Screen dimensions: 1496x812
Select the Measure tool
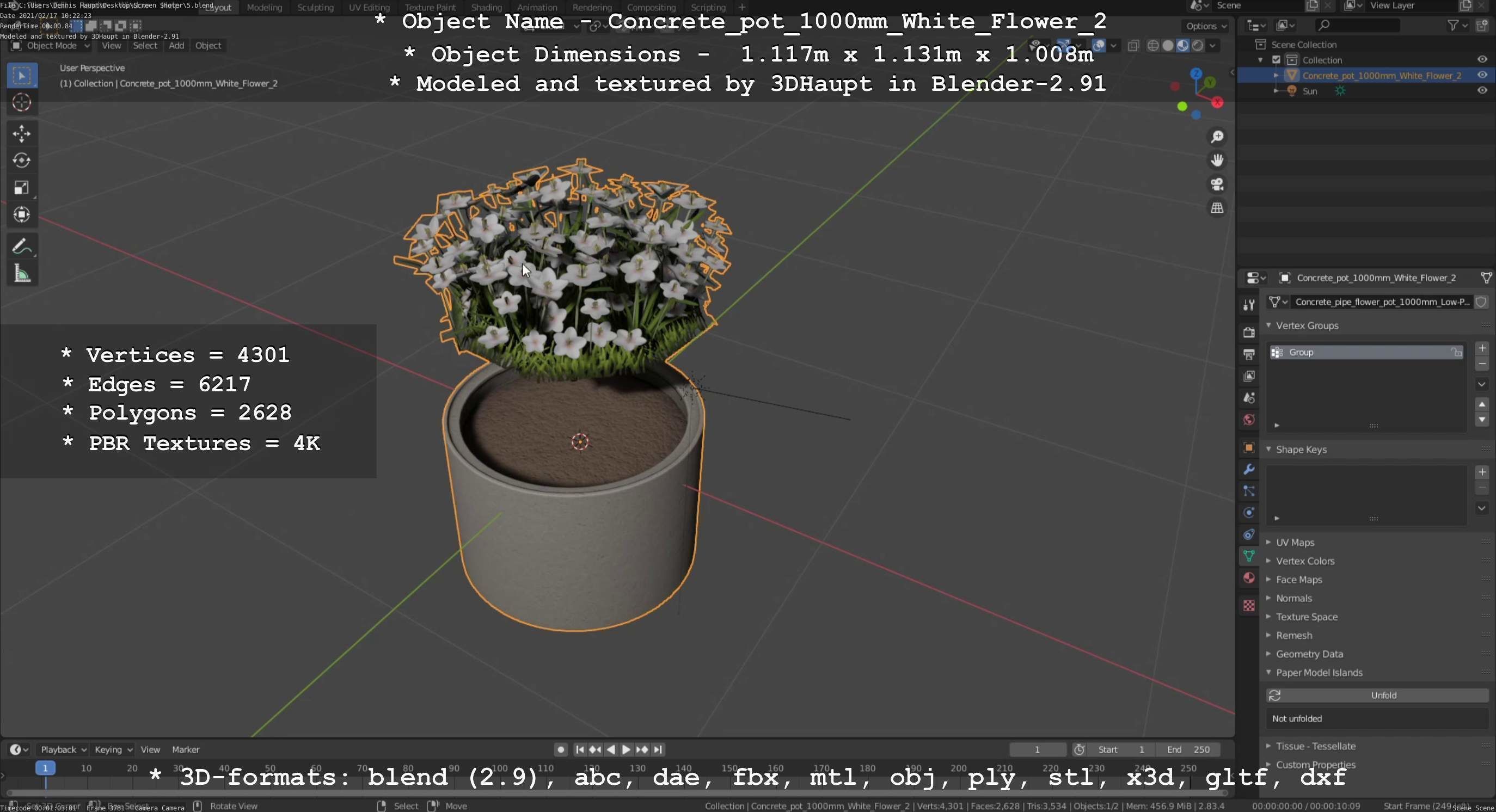[x=22, y=273]
